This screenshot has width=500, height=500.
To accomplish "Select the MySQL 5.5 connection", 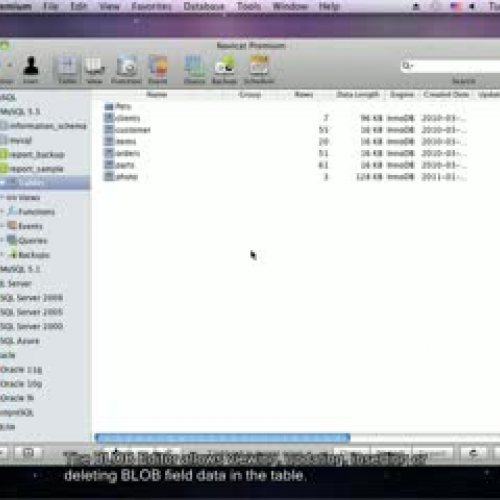I will tap(20, 112).
